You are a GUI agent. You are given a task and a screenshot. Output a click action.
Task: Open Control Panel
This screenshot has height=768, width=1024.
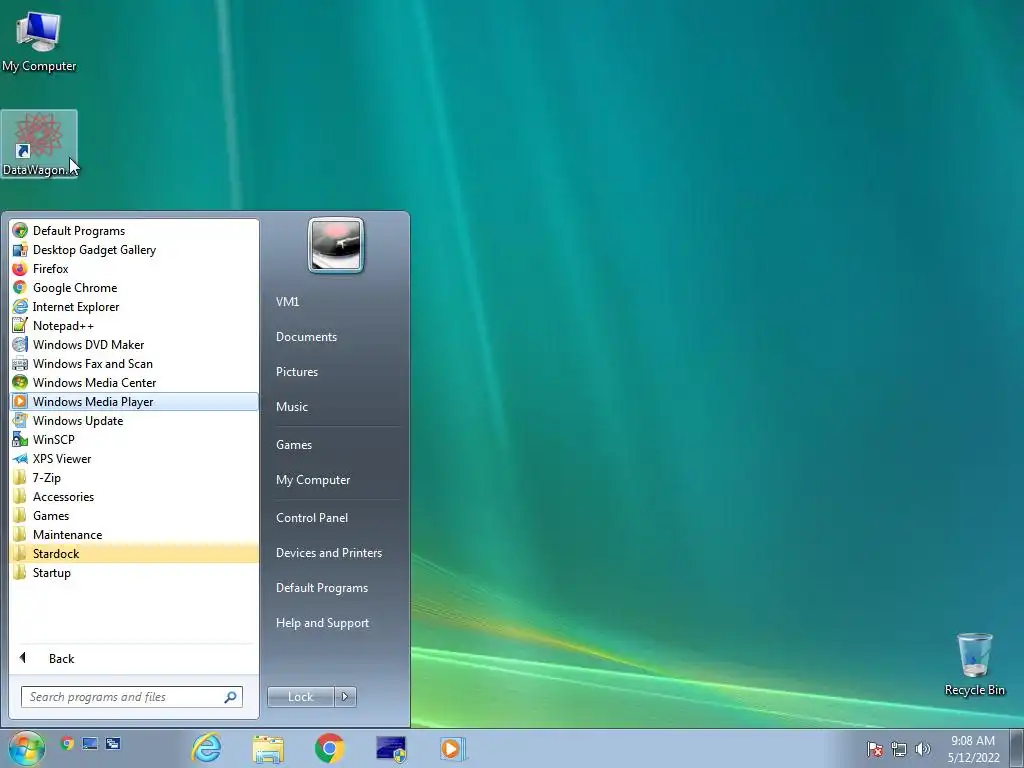(312, 518)
